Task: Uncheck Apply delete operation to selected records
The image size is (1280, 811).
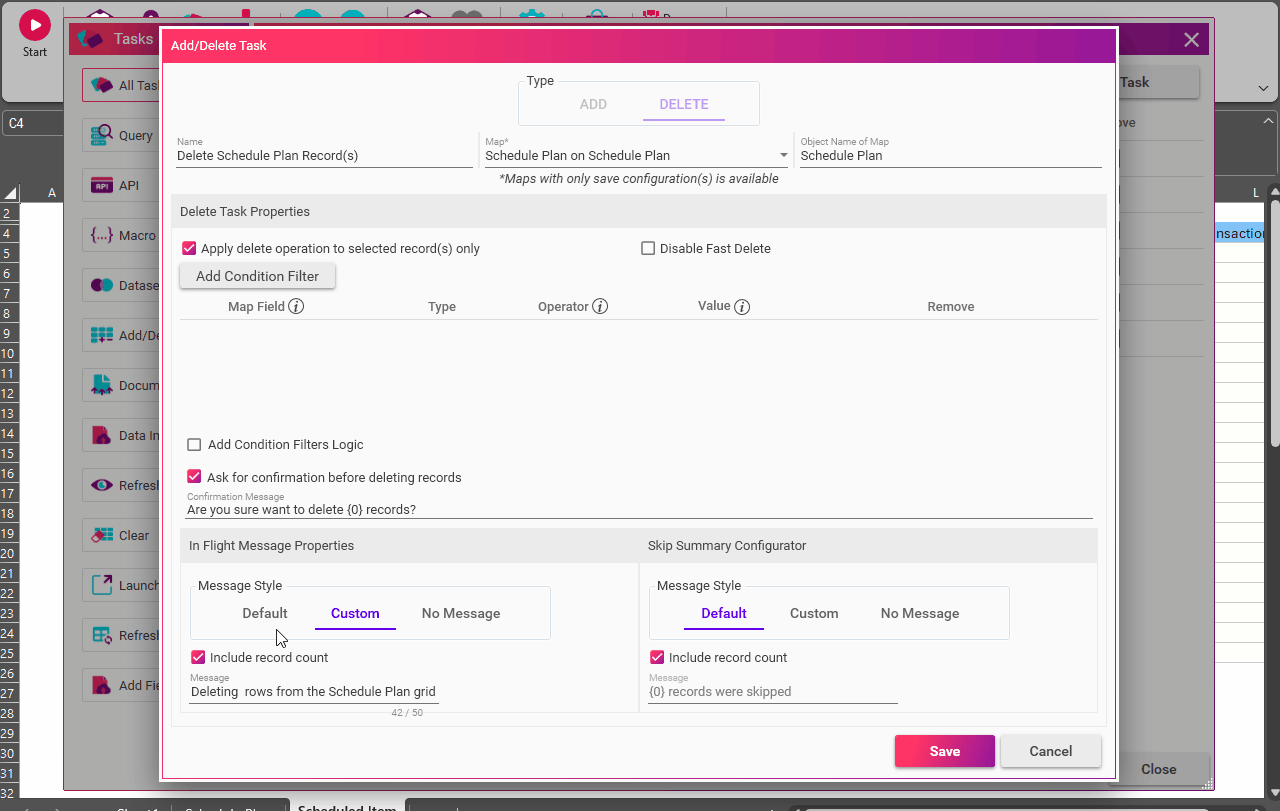Action: click(x=189, y=248)
